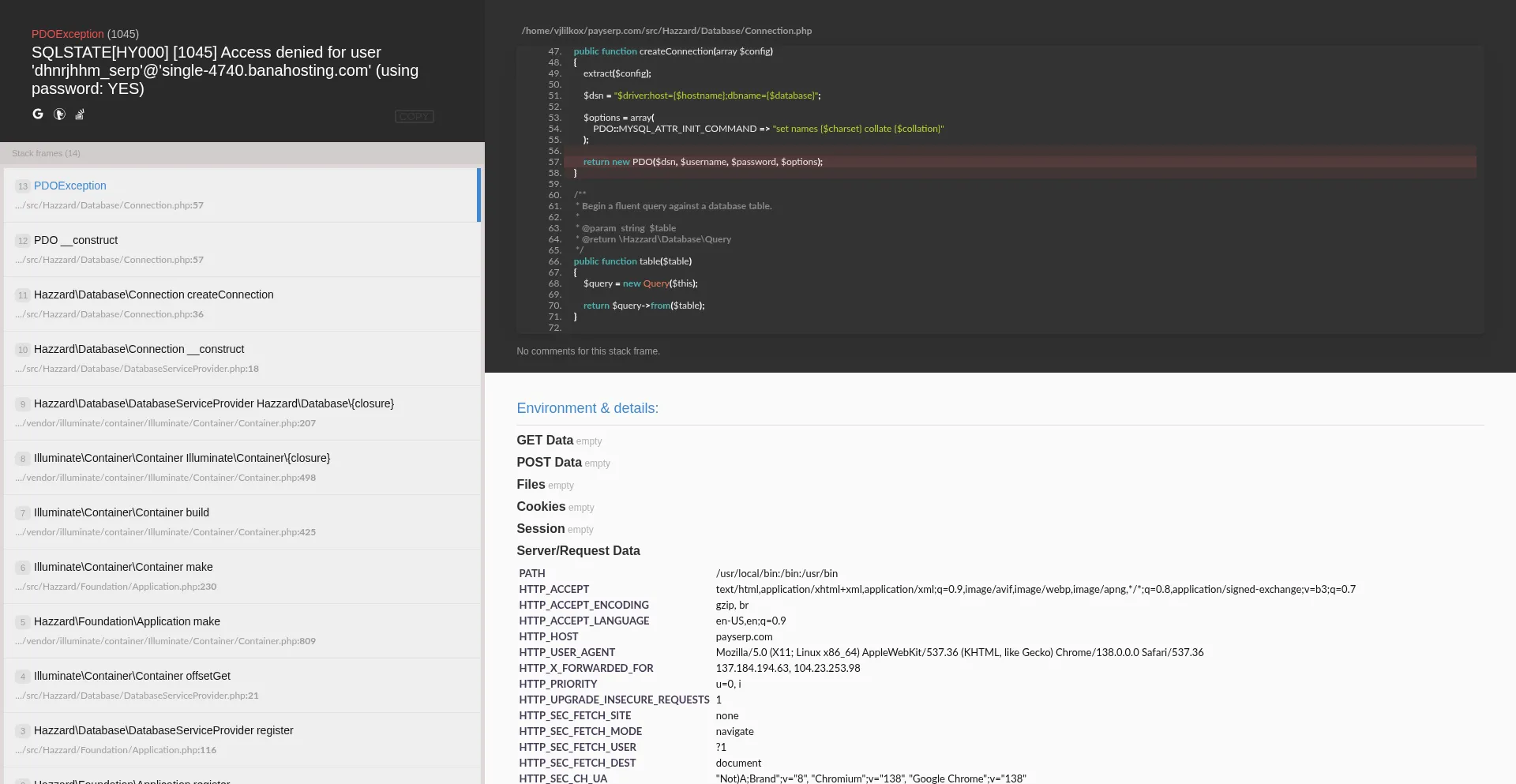Click the HTTP_SEC_FETCH_MODE value navigate
1516x784 pixels.
pos(734,732)
